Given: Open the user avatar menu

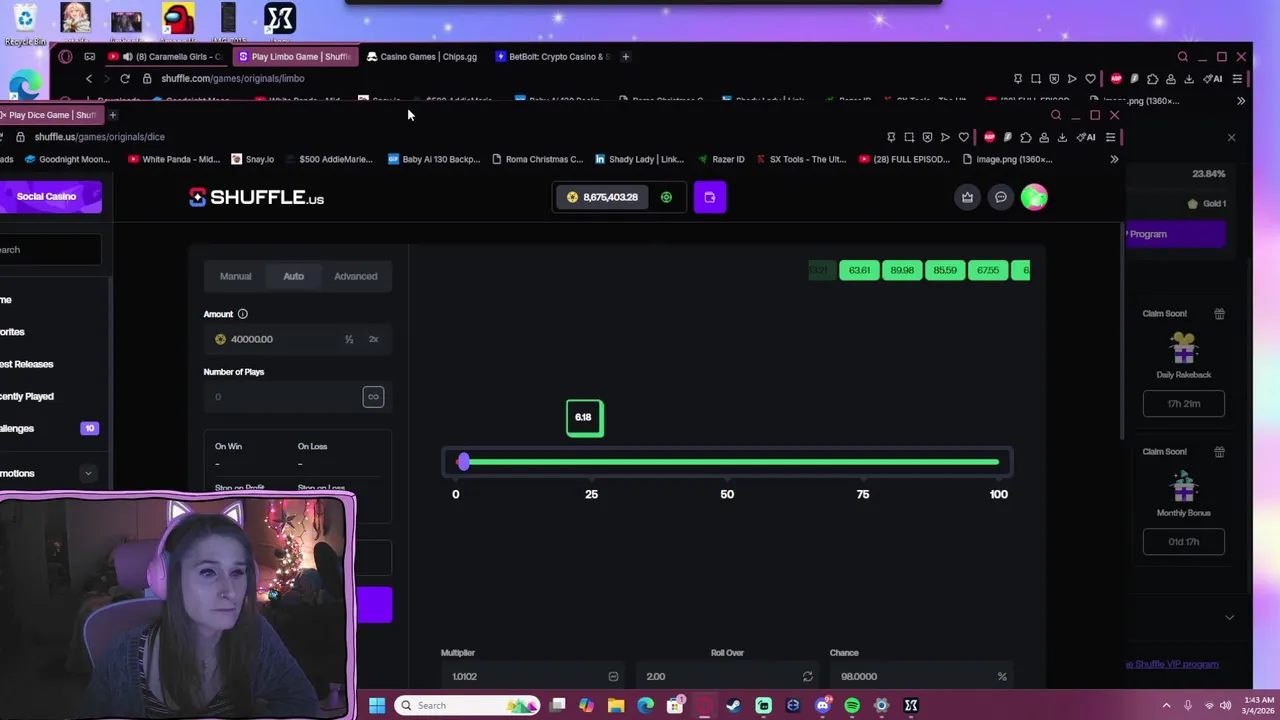Looking at the screenshot, I should [1034, 197].
